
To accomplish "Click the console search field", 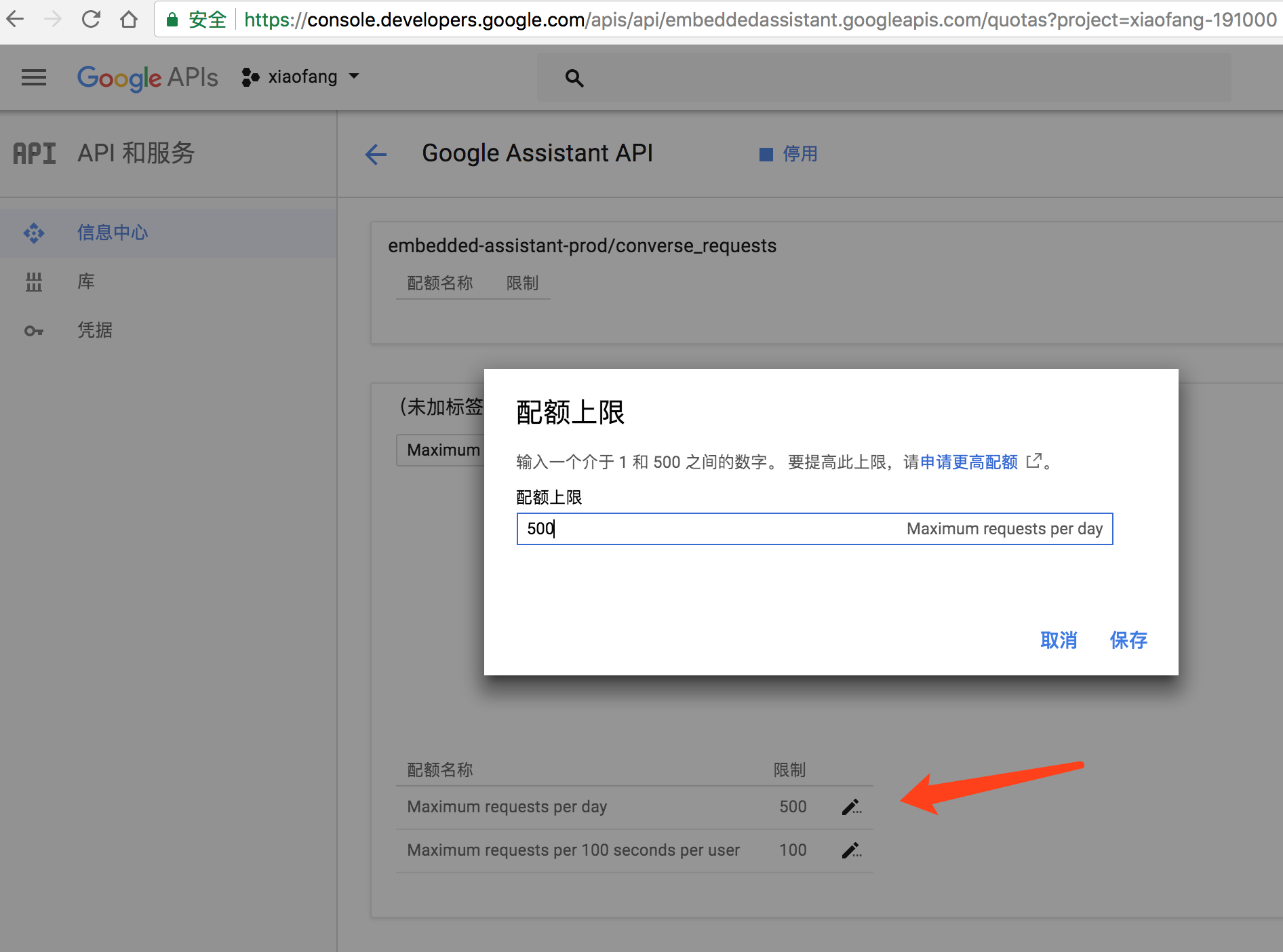I will point(884,78).
